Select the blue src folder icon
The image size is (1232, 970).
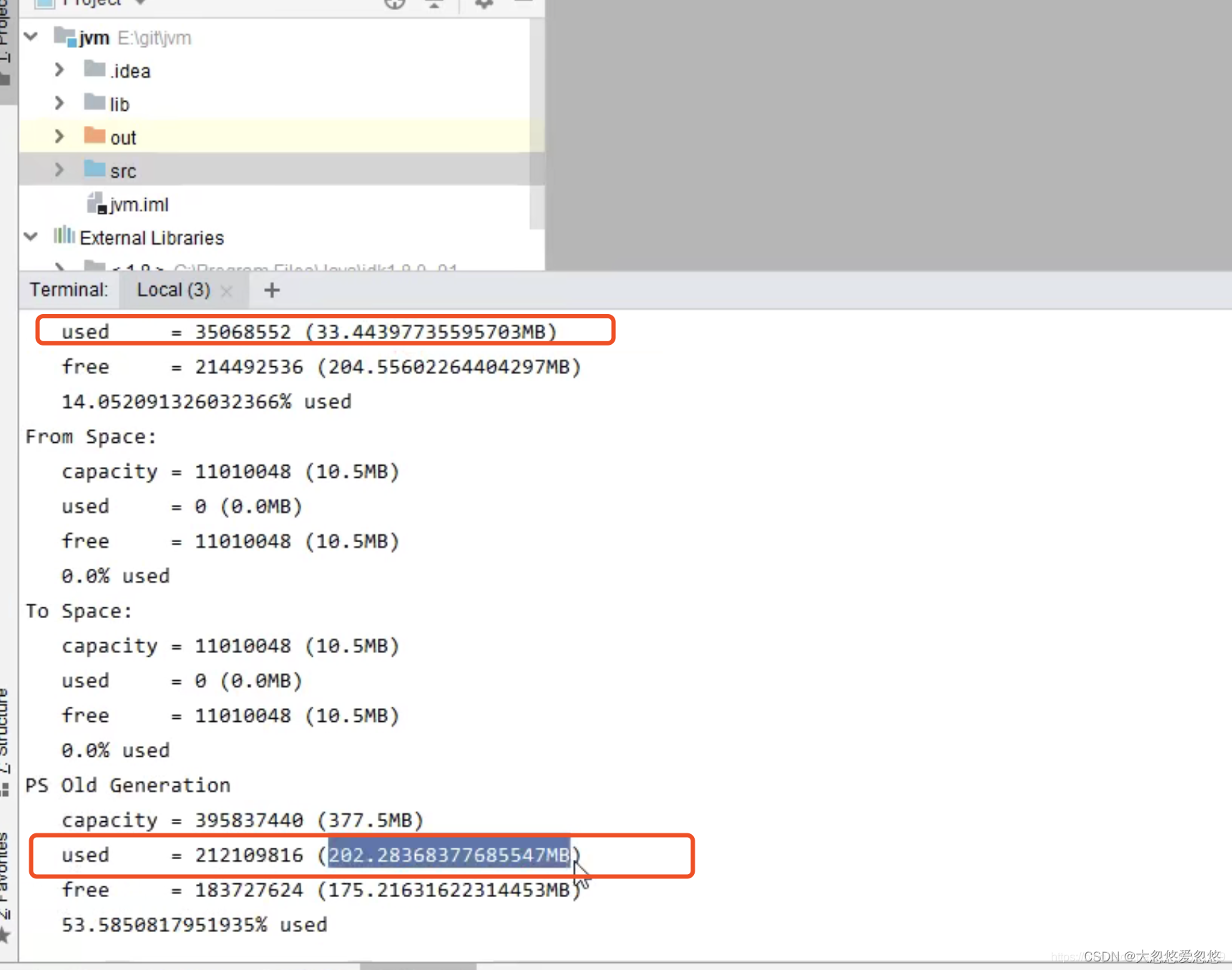coord(94,169)
